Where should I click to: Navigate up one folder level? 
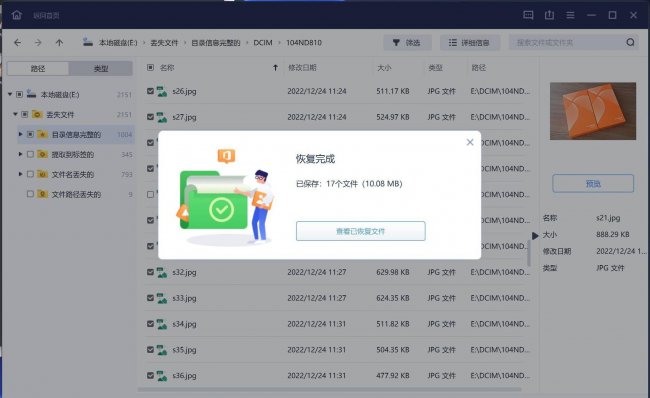click(59, 42)
